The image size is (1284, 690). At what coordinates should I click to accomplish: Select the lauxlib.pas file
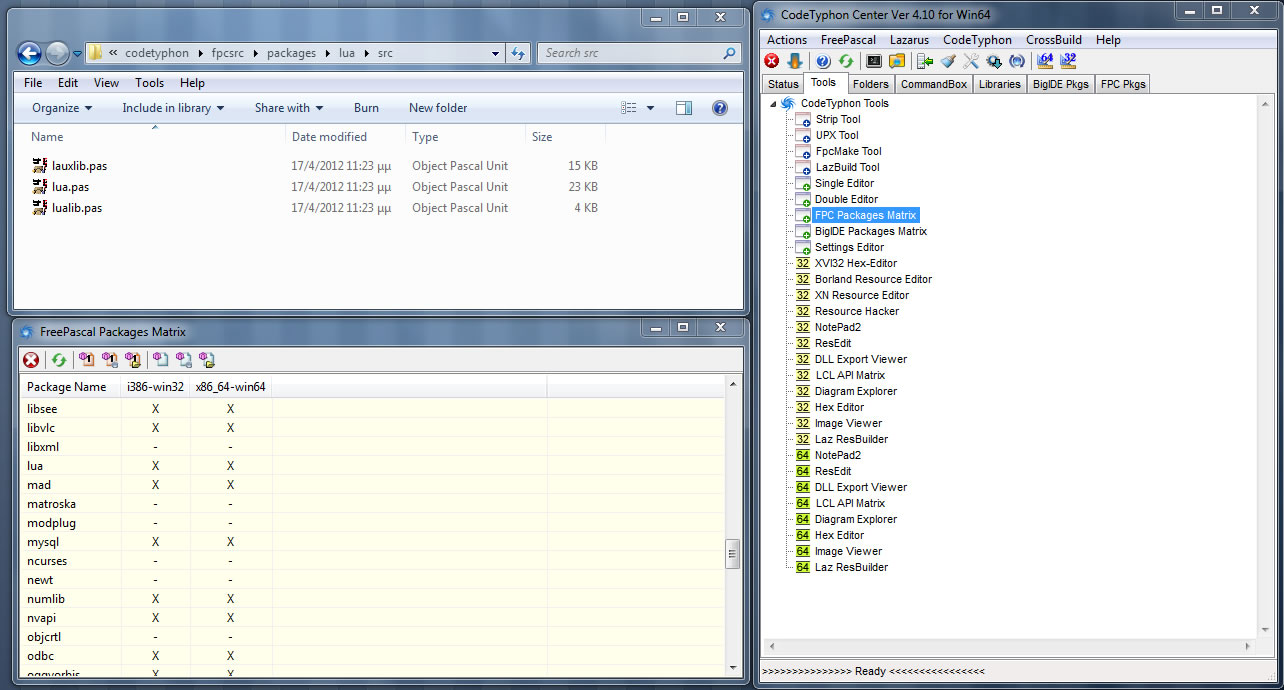(69, 166)
